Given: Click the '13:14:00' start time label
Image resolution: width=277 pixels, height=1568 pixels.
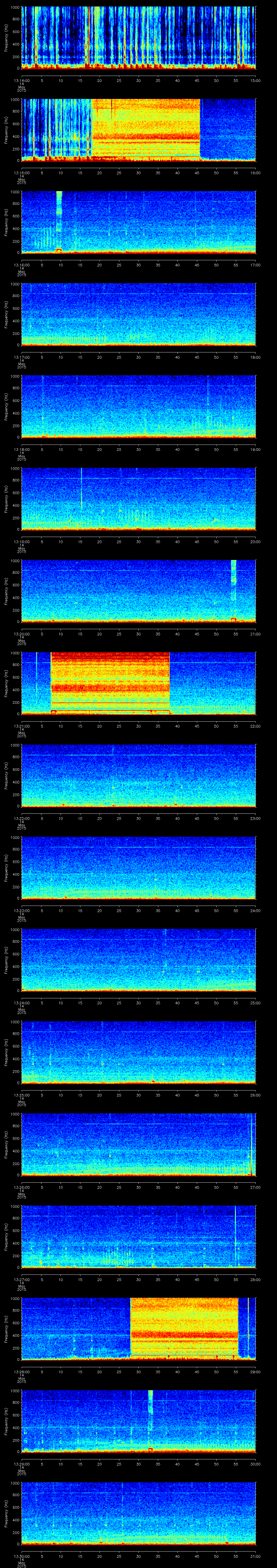Looking at the screenshot, I should (x=21, y=80).
